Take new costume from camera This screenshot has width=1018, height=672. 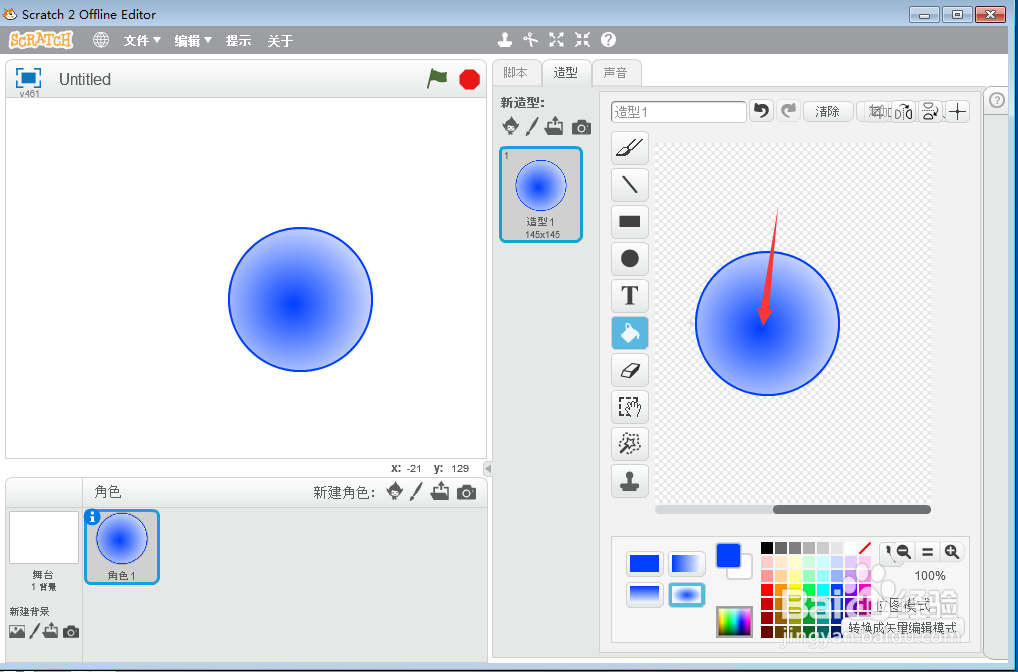coord(581,127)
